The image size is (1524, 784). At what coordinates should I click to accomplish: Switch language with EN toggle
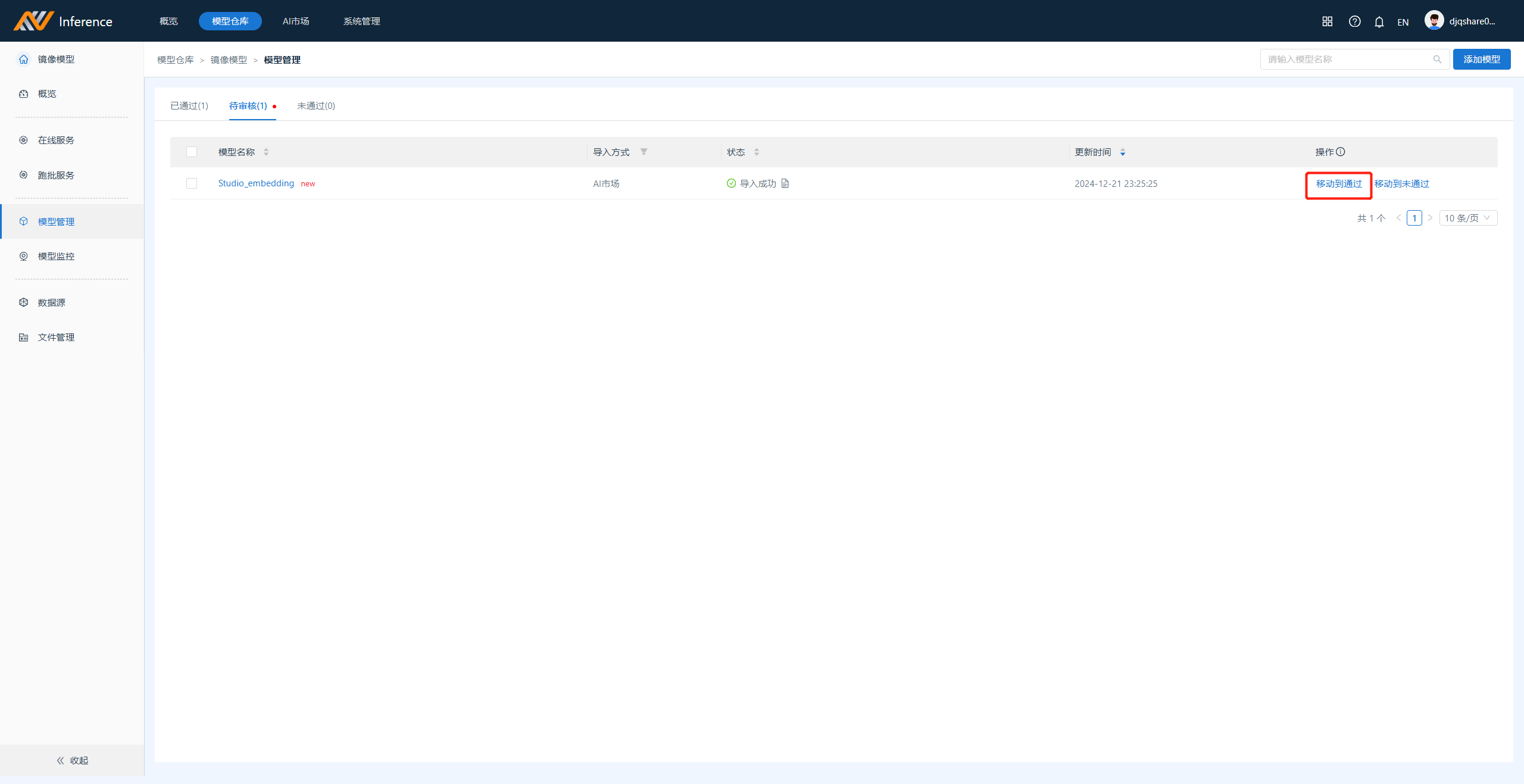[x=1403, y=22]
